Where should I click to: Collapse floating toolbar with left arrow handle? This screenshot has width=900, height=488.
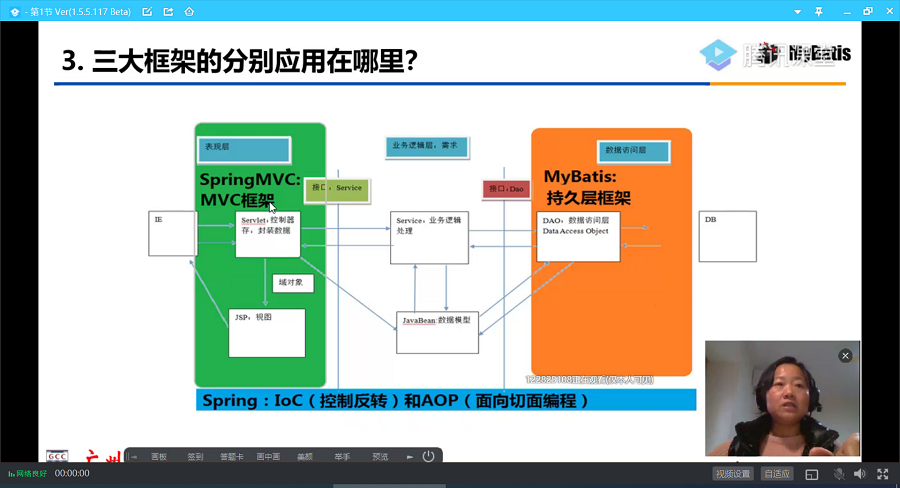pos(133,456)
